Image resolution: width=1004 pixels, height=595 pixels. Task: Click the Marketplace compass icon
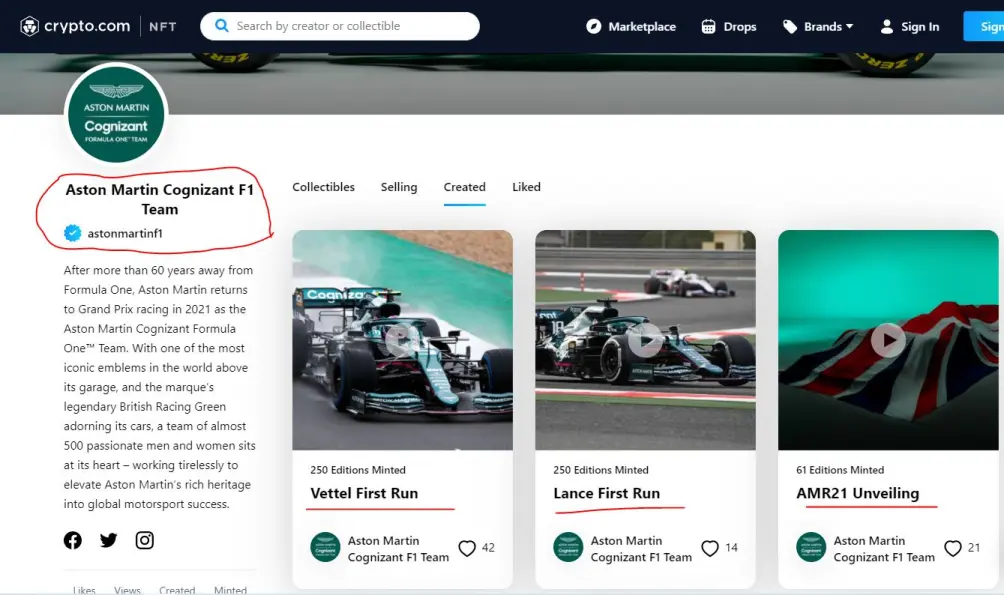coord(594,26)
